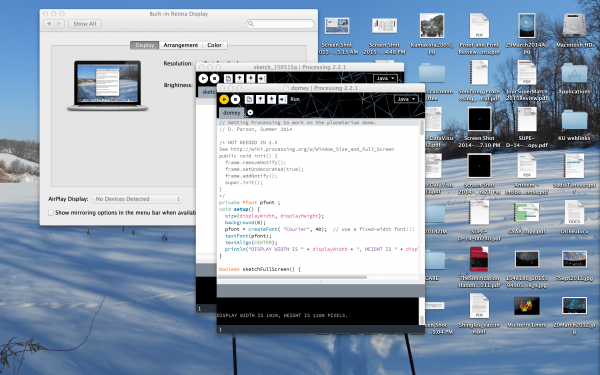Select the KU weblinks folder

pyautogui.click(x=574, y=120)
